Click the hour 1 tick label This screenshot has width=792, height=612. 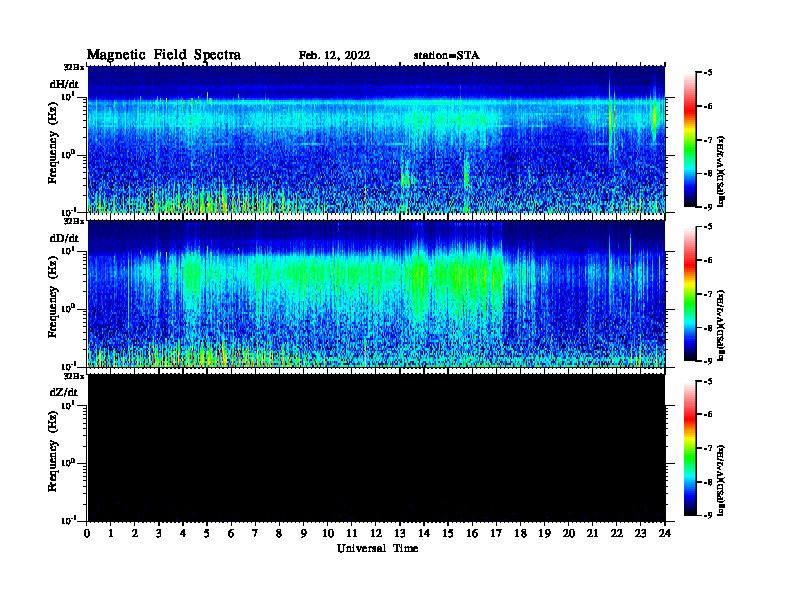click(x=111, y=534)
